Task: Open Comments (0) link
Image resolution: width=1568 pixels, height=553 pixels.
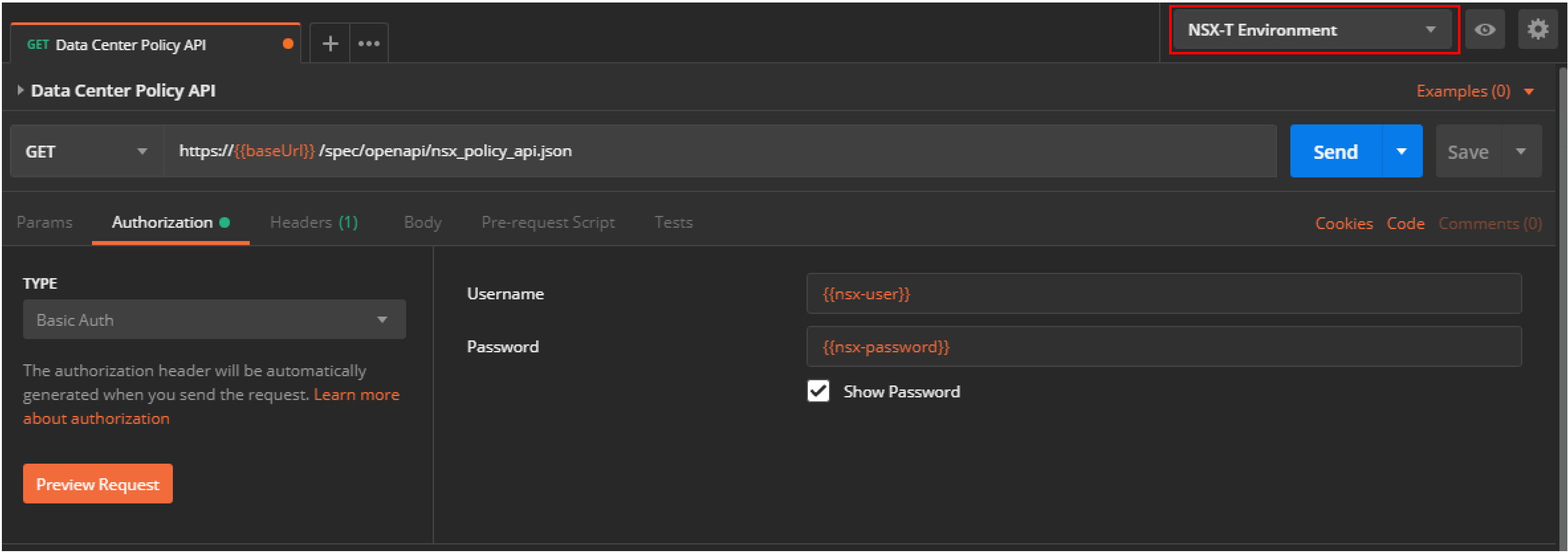Action: (x=1490, y=223)
